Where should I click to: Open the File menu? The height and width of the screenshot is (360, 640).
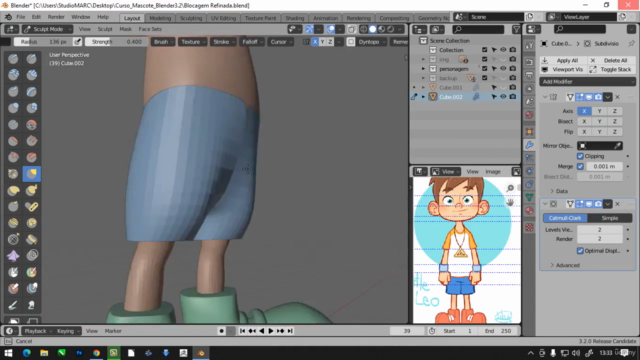20,17
